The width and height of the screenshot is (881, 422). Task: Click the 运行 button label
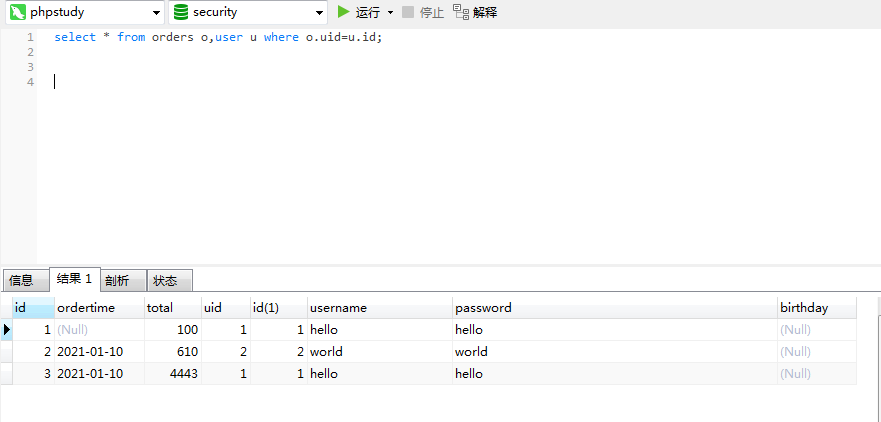tap(368, 12)
